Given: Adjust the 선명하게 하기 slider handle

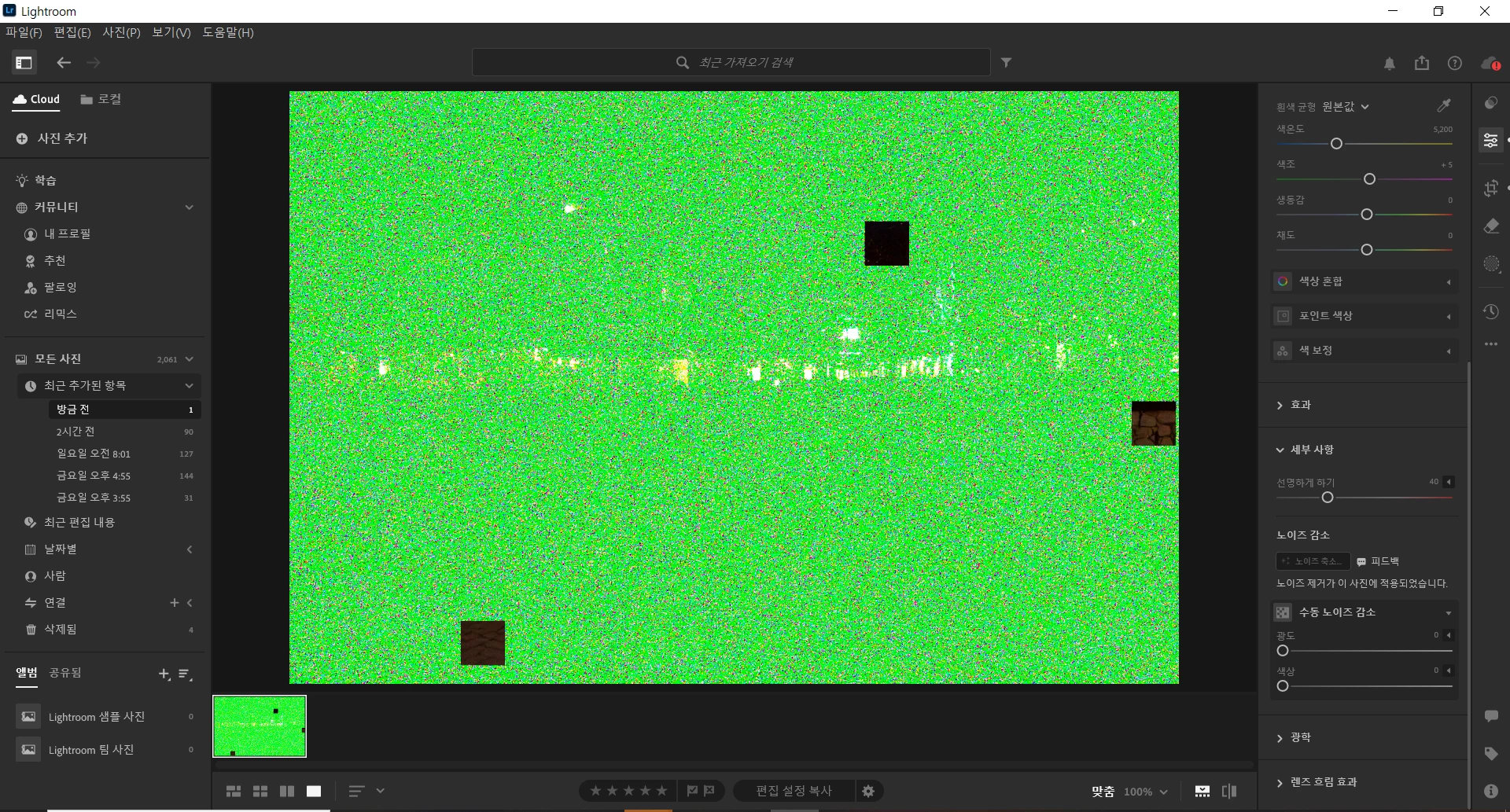Looking at the screenshot, I should 1328,498.
